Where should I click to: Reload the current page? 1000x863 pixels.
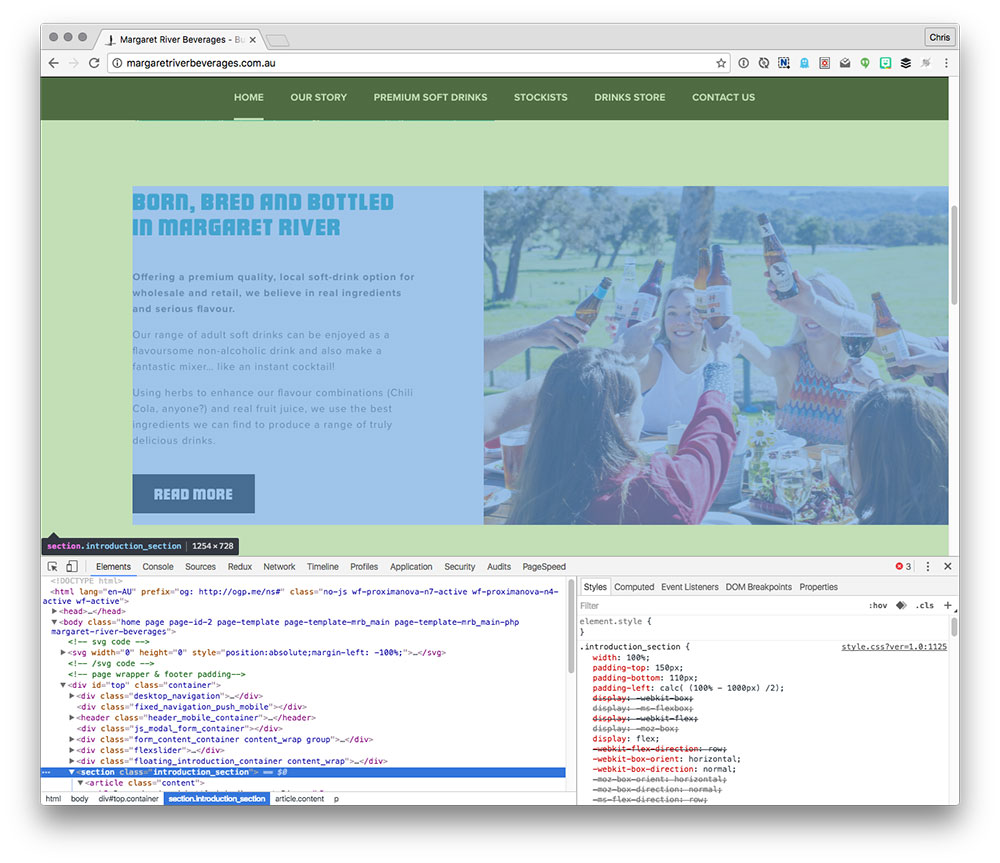(94, 63)
